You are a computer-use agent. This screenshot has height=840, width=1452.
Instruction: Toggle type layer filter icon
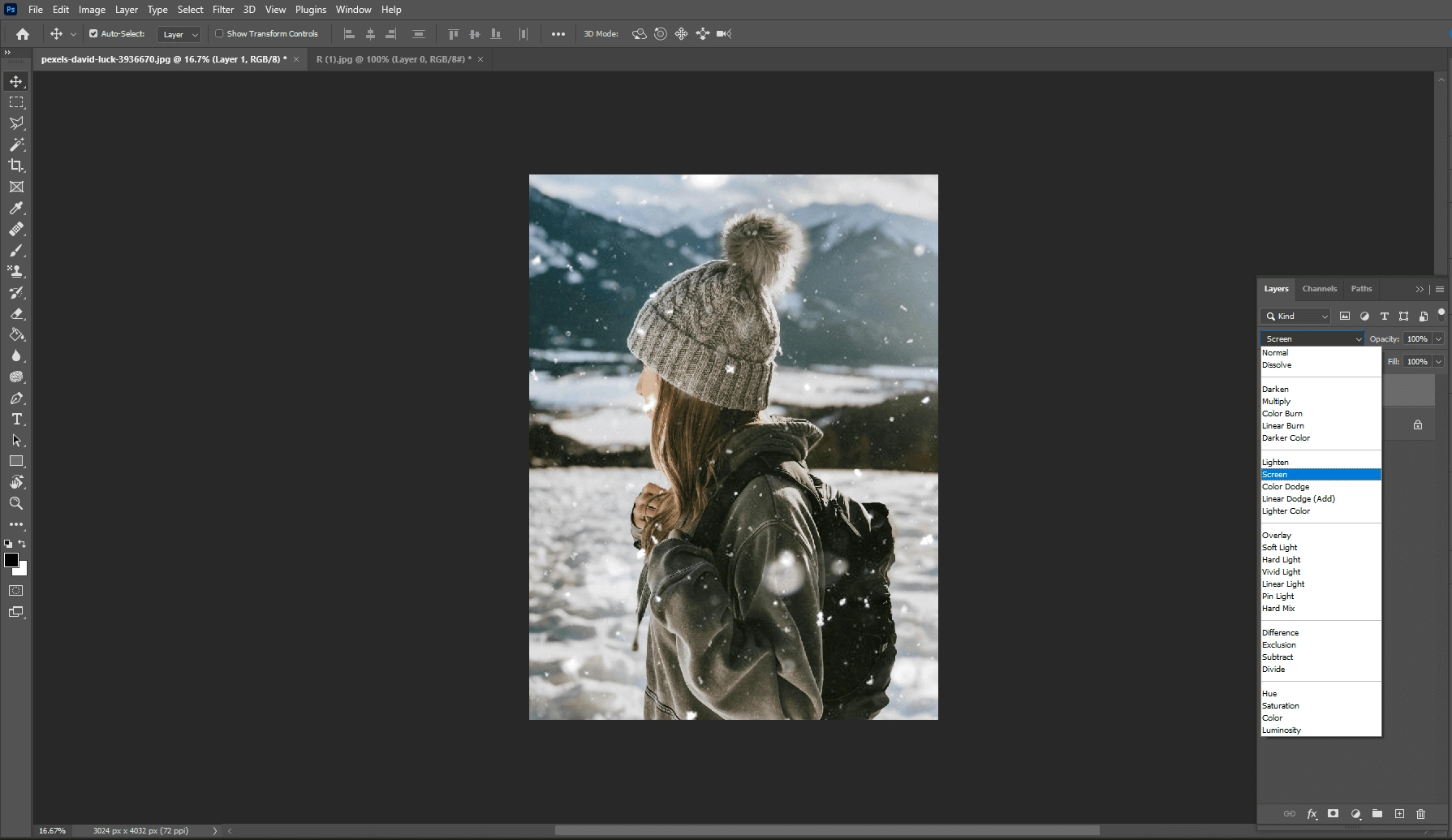point(1384,317)
